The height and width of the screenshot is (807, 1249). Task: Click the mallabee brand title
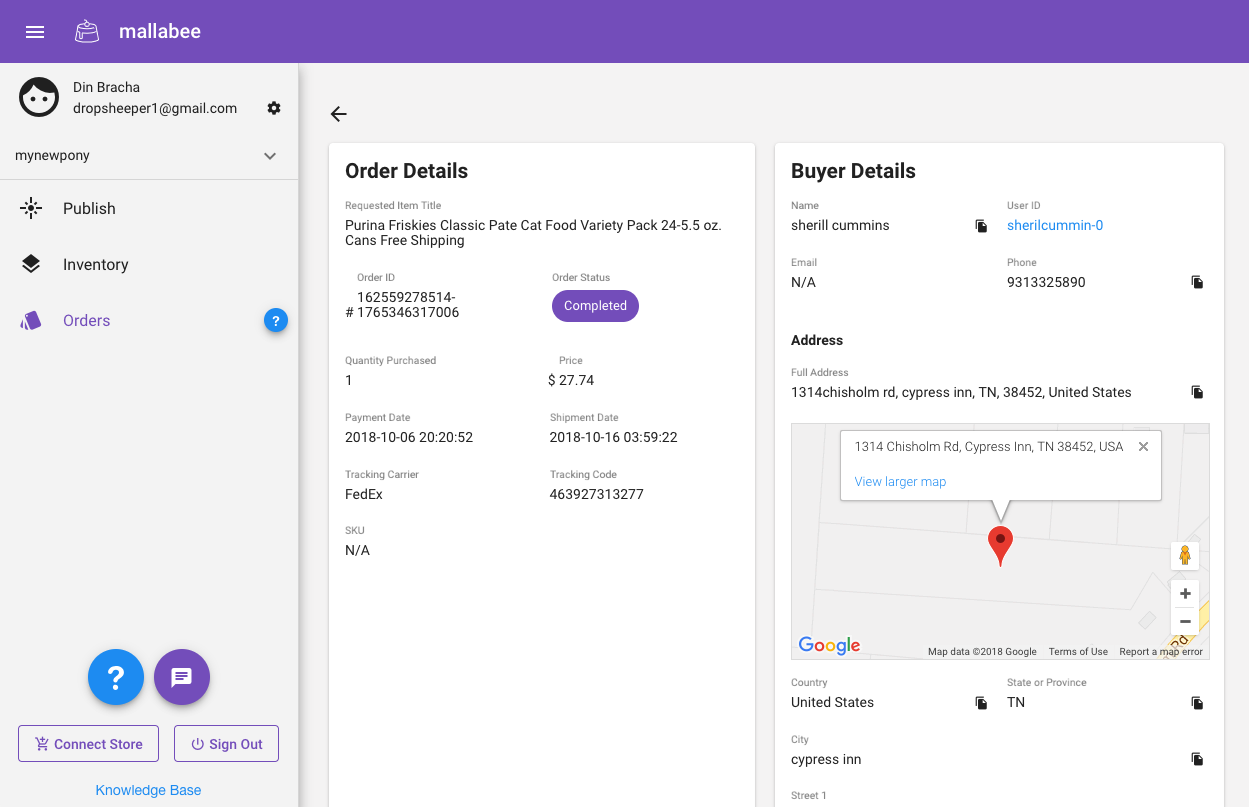[160, 31]
